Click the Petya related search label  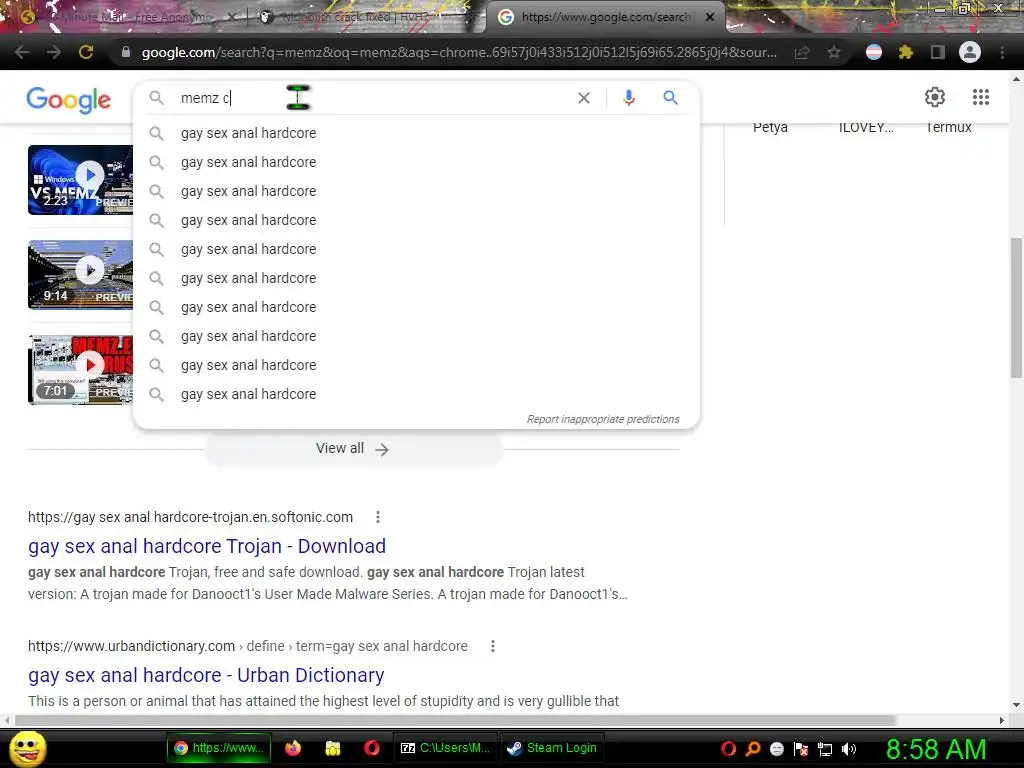[x=770, y=127]
